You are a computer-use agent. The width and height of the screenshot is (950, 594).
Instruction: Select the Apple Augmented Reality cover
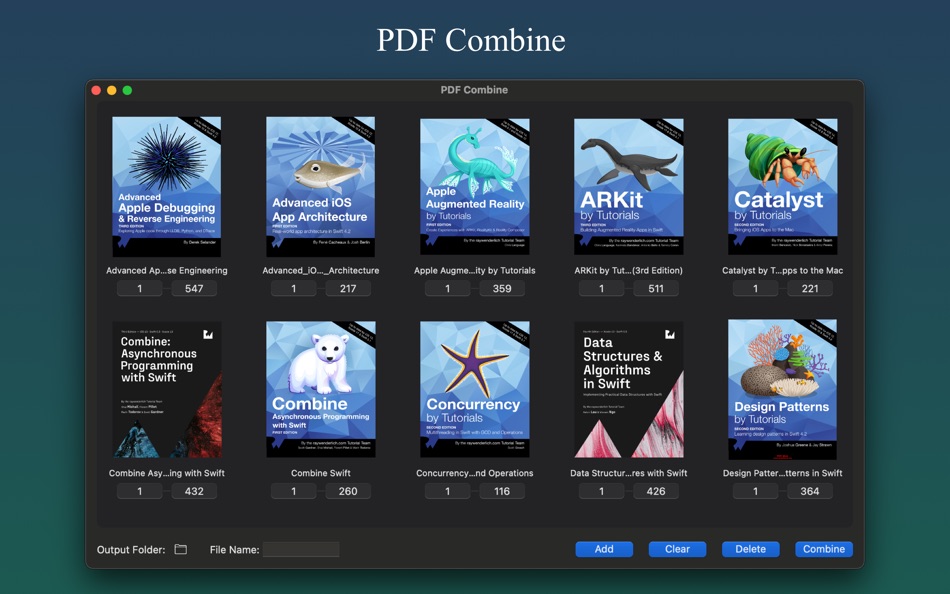[x=474, y=186]
